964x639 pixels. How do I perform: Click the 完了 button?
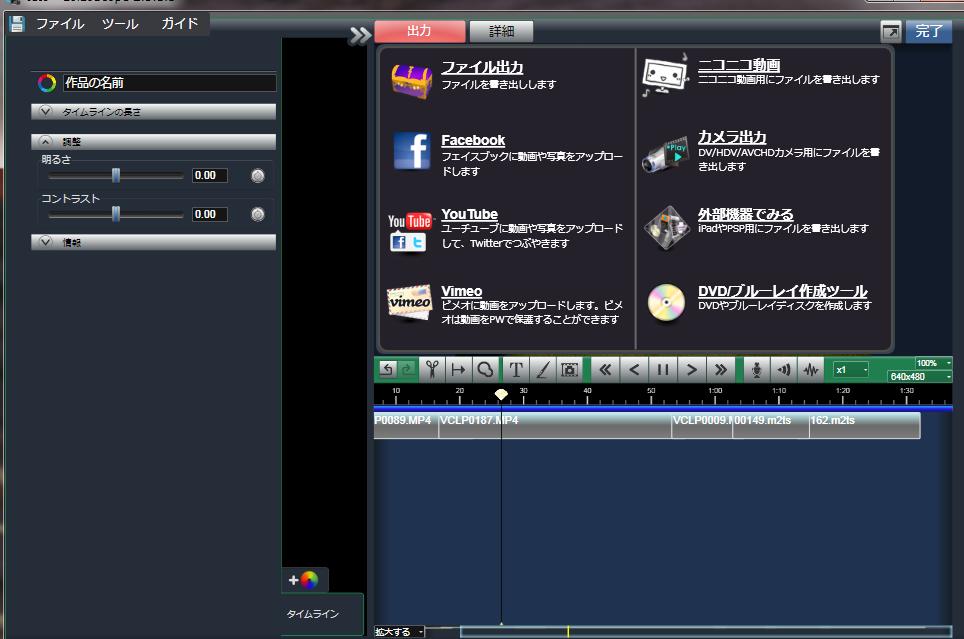click(928, 31)
